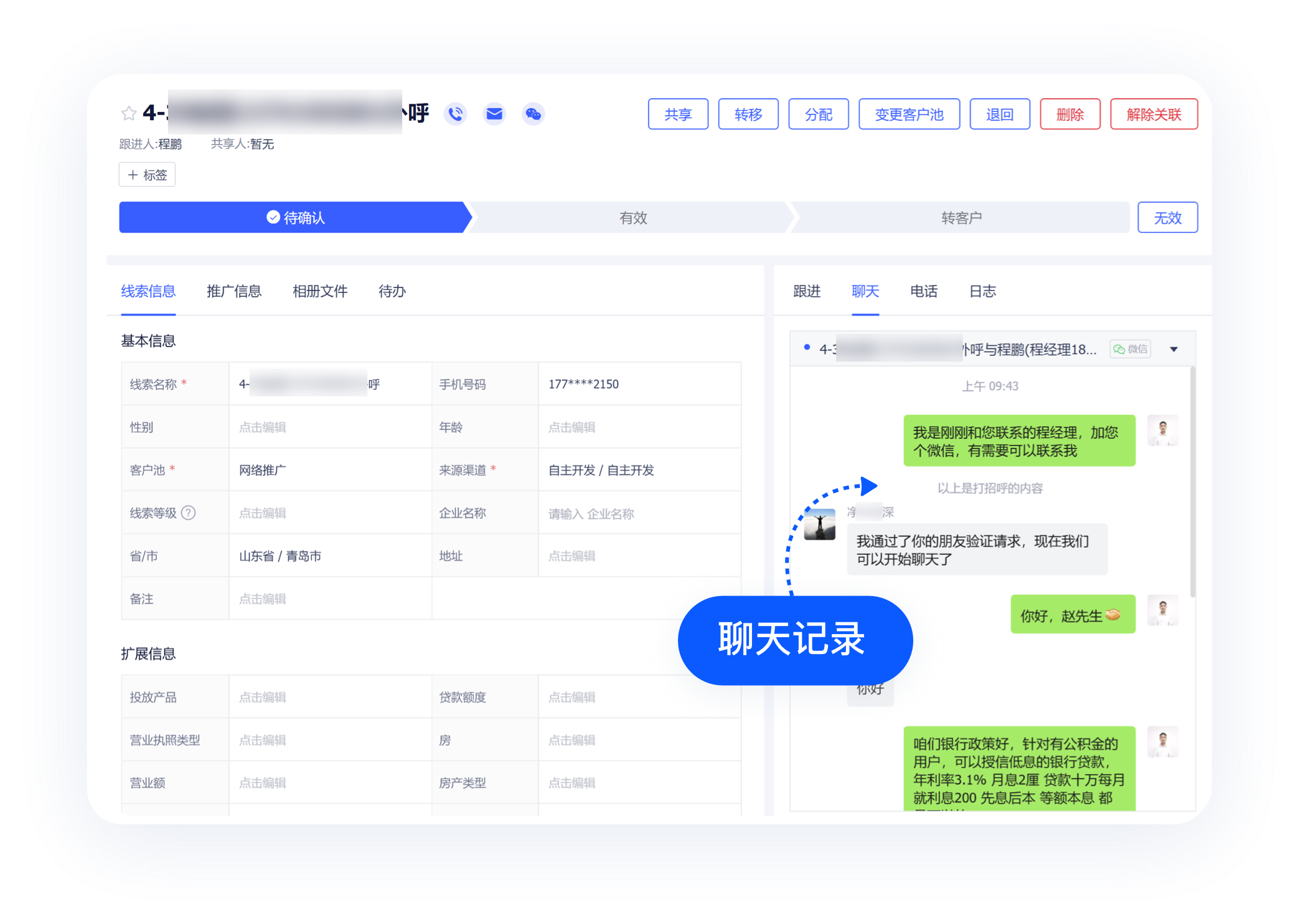Set lead stage to 有效

(x=633, y=218)
